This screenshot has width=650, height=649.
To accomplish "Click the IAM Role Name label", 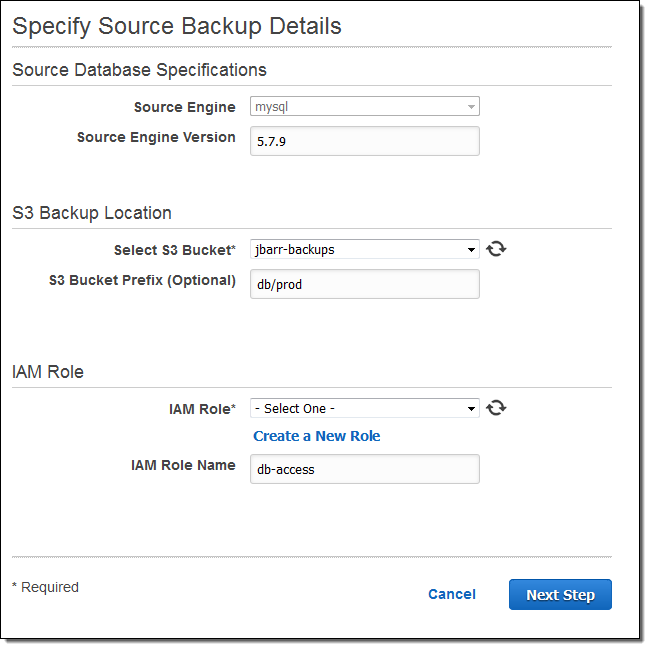I will pos(183,465).
